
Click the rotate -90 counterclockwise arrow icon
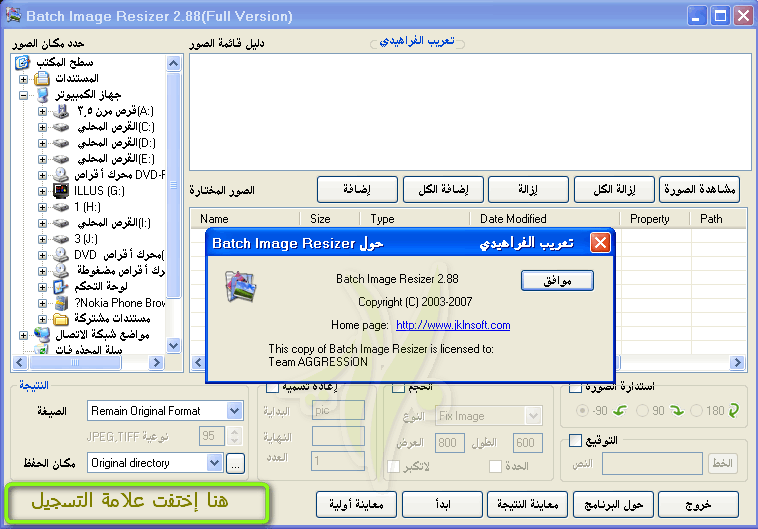[x=620, y=411]
